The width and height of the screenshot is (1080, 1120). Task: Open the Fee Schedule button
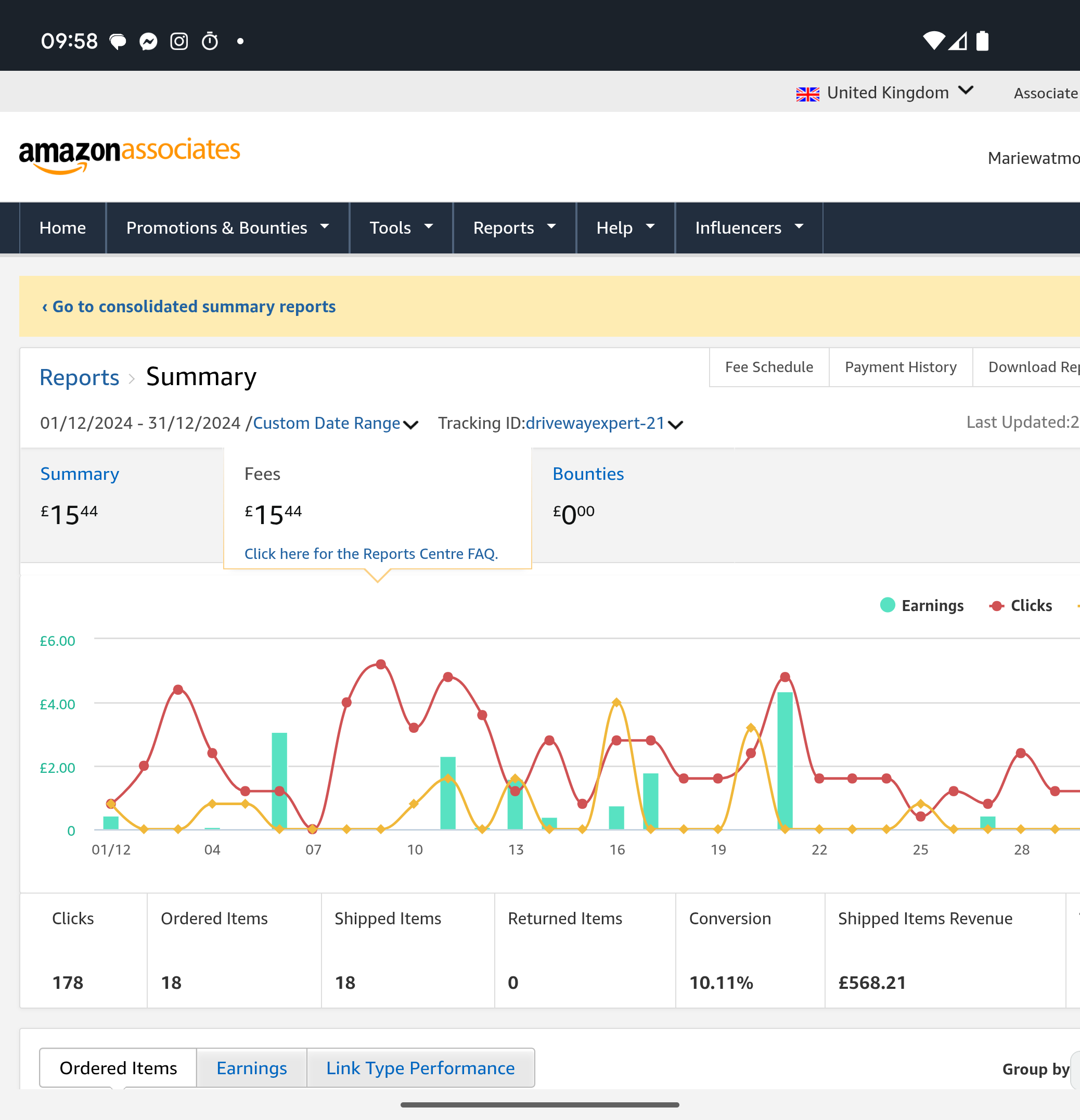769,367
